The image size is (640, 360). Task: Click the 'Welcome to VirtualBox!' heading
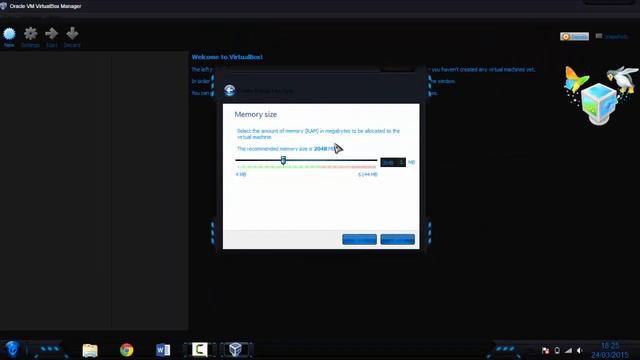coord(227,57)
